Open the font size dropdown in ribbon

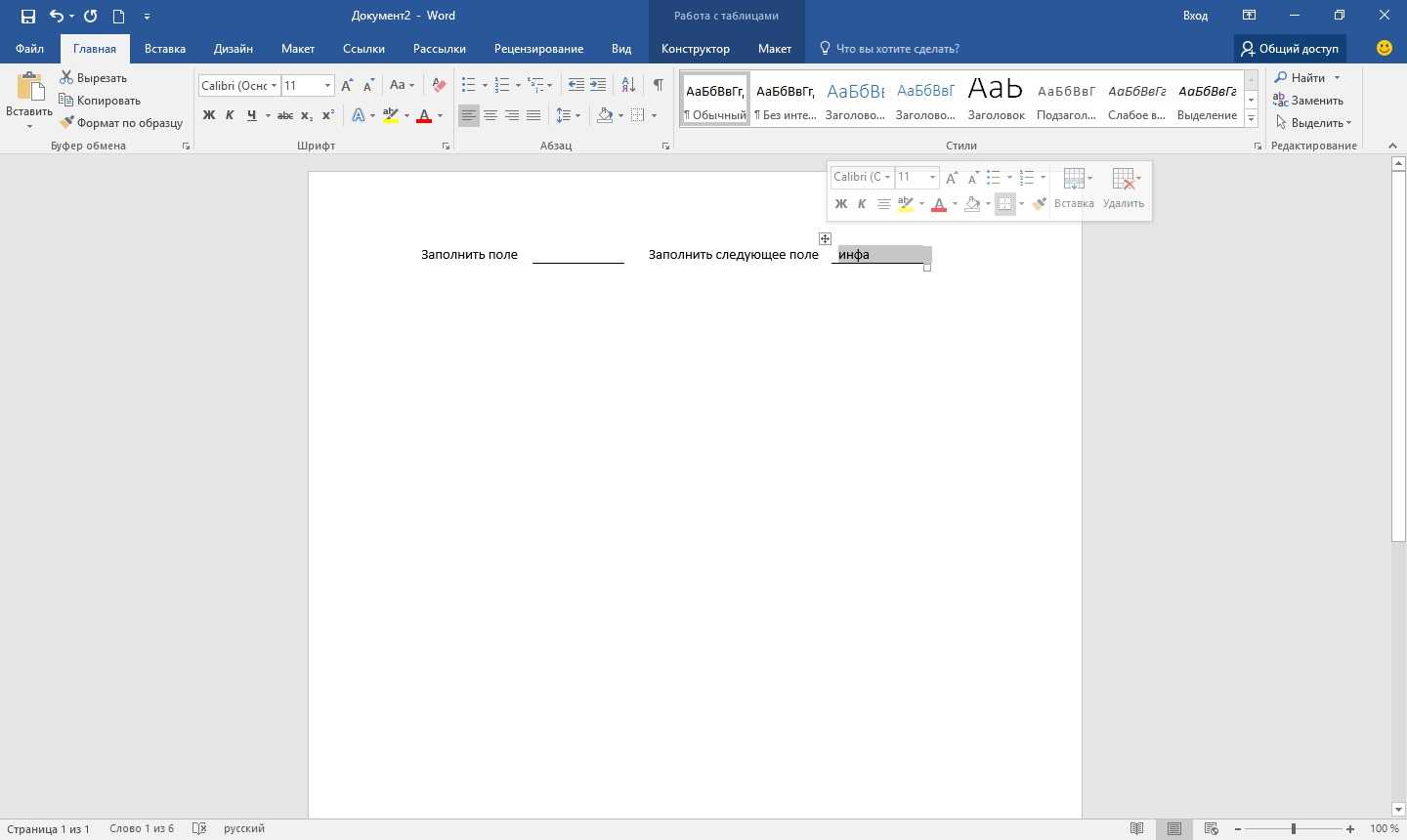pos(328,86)
